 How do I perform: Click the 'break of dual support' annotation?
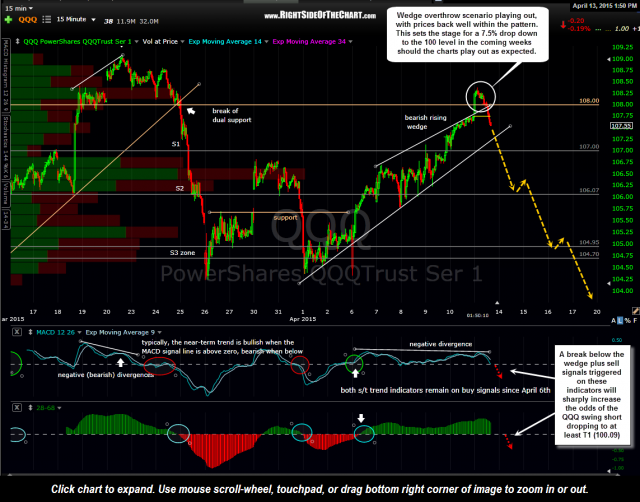click(x=231, y=115)
